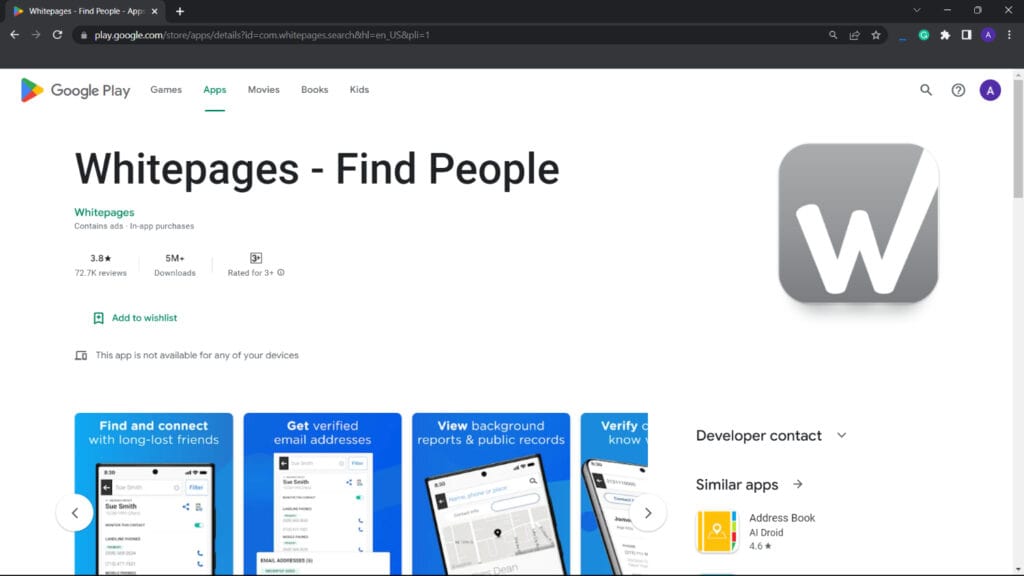Show previous screenshots with left arrow
The image size is (1024, 576).
(75, 513)
